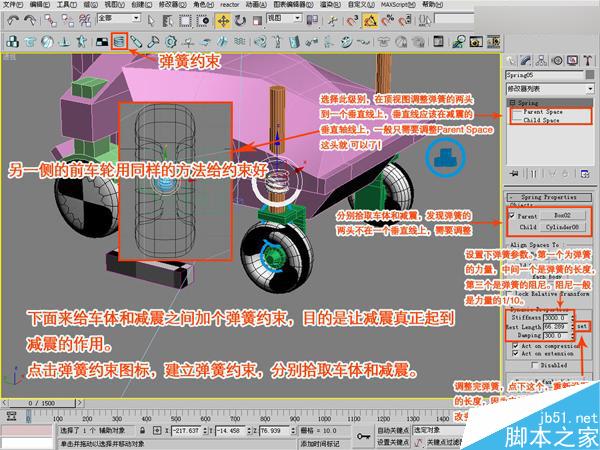Click the reactor Rope Collection icon
The height and width of the screenshot is (450, 600).
[x=65, y=41]
